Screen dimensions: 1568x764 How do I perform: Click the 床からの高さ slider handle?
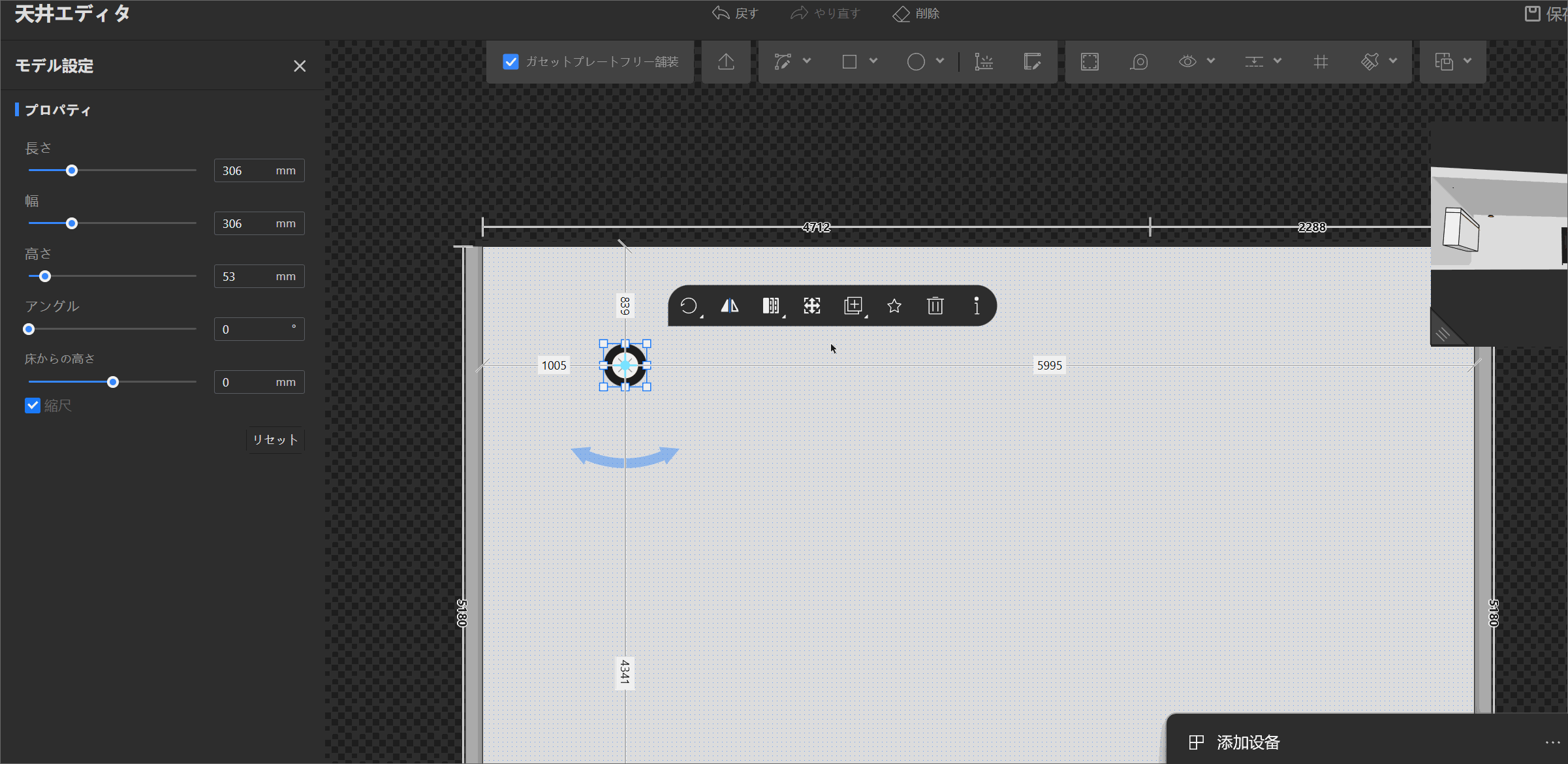[x=113, y=382]
